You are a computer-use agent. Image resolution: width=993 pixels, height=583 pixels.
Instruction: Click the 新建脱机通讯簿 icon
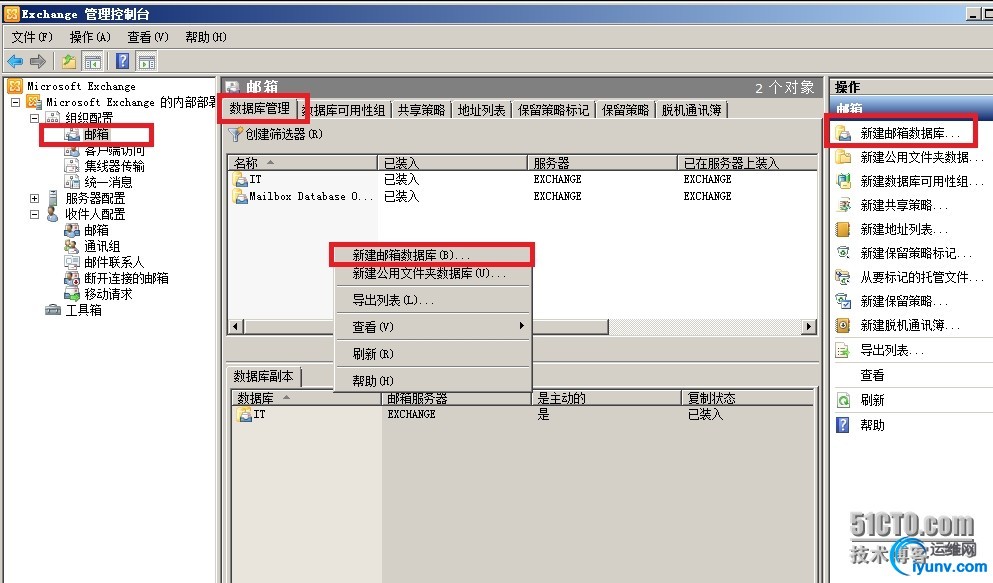point(843,325)
